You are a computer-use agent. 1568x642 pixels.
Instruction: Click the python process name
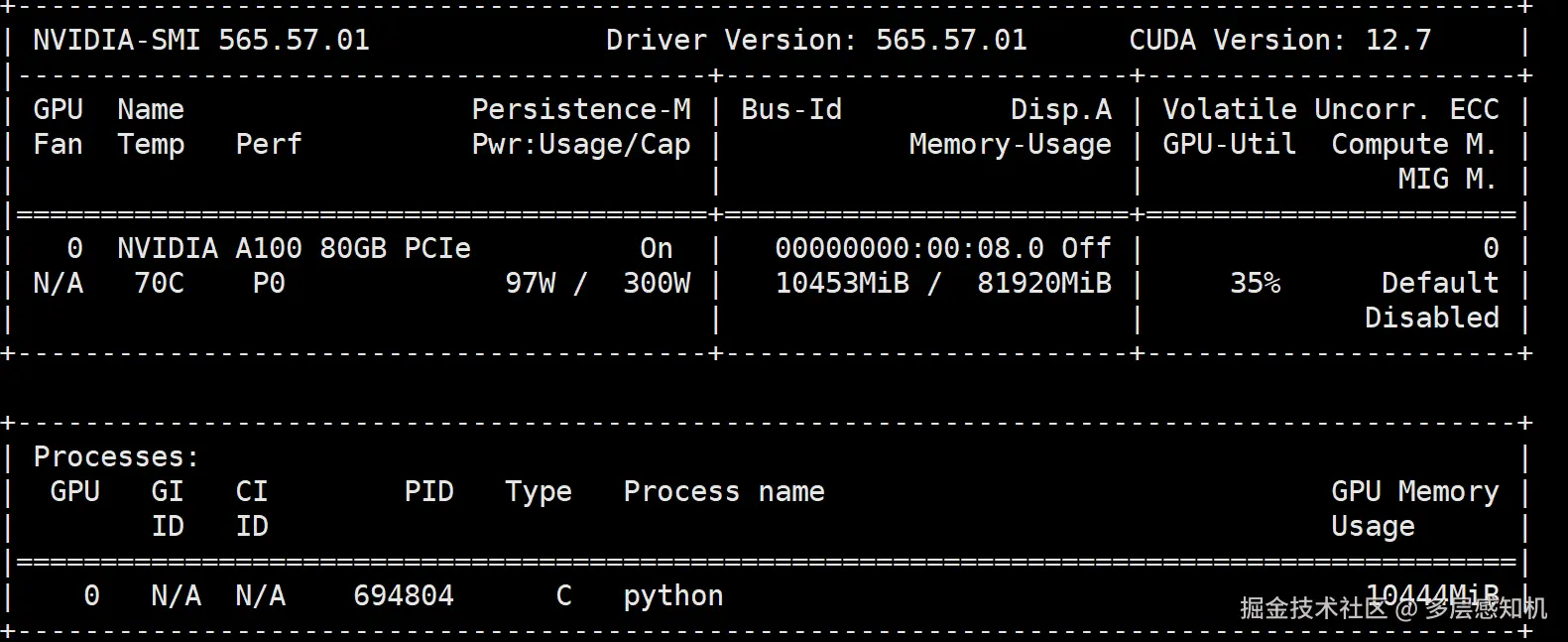tap(673, 595)
